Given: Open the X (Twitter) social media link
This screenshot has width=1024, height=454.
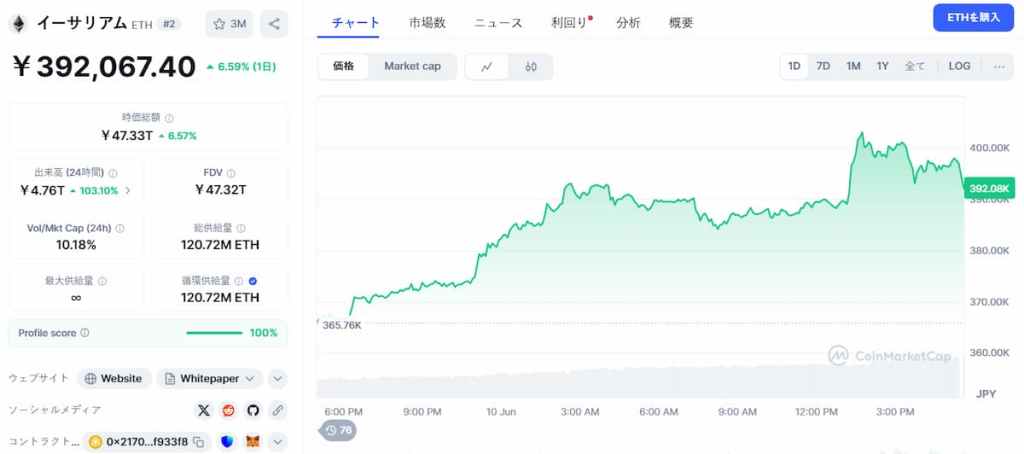Looking at the screenshot, I should [204, 410].
